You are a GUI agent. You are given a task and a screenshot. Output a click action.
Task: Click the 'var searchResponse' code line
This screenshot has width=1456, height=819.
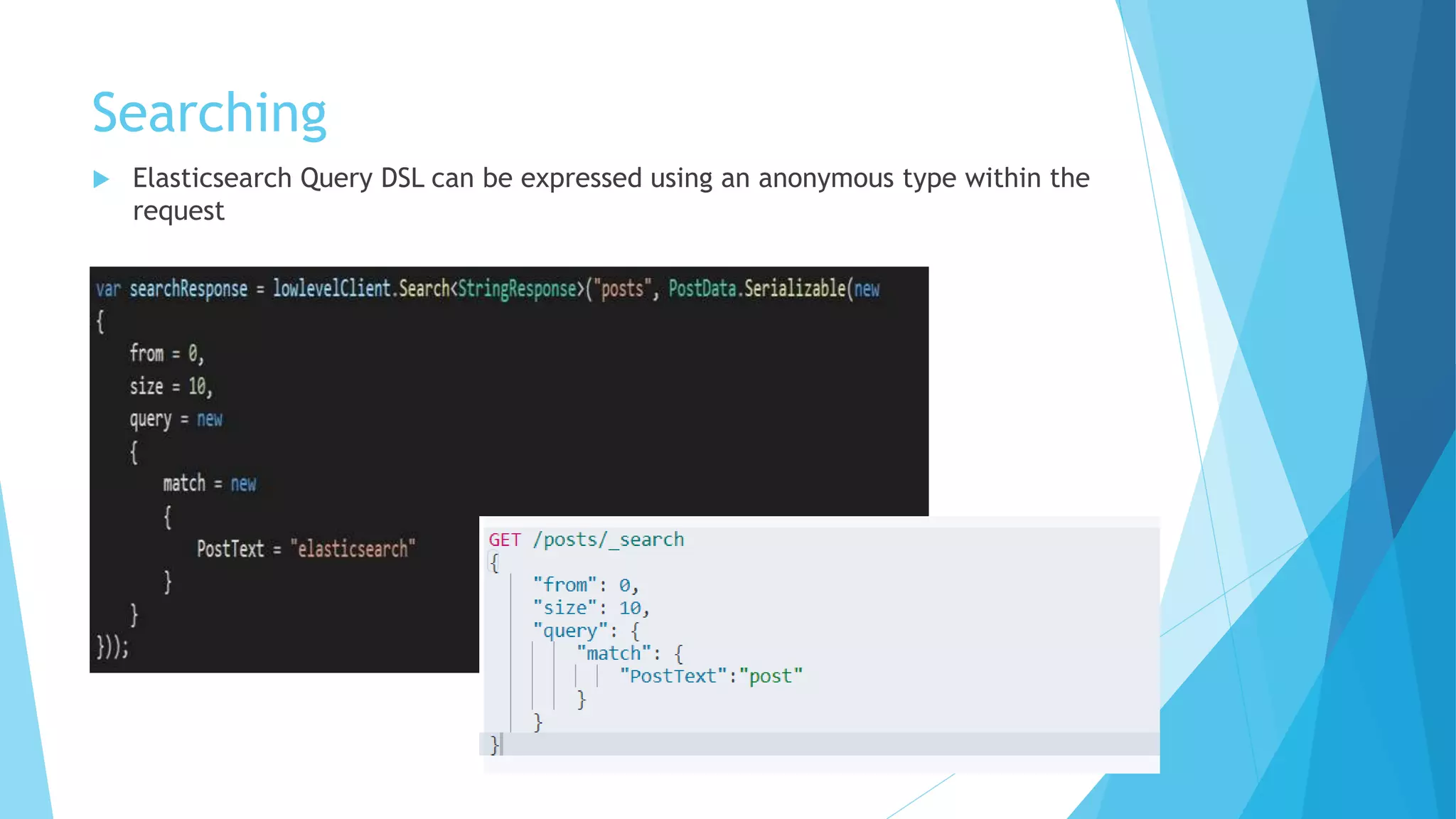pos(488,289)
